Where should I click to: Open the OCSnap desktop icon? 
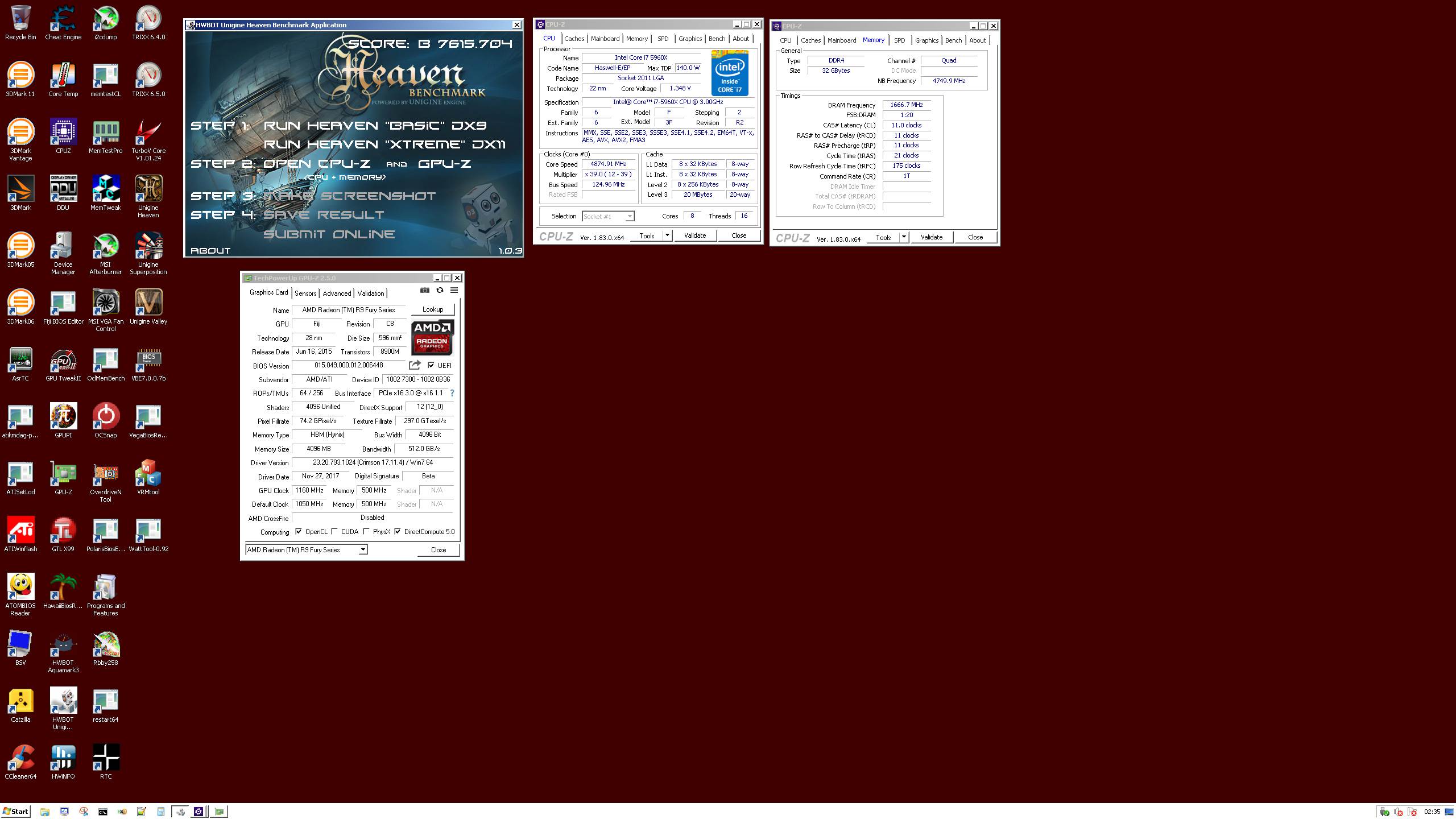point(106,421)
